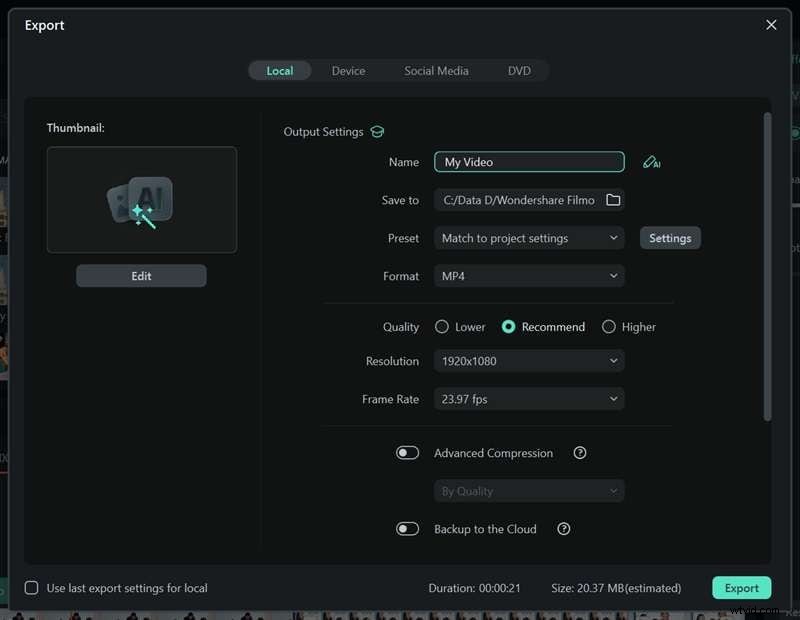800x620 pixels.
Task: Select the Lower quality option
Action: click(442, 327)
